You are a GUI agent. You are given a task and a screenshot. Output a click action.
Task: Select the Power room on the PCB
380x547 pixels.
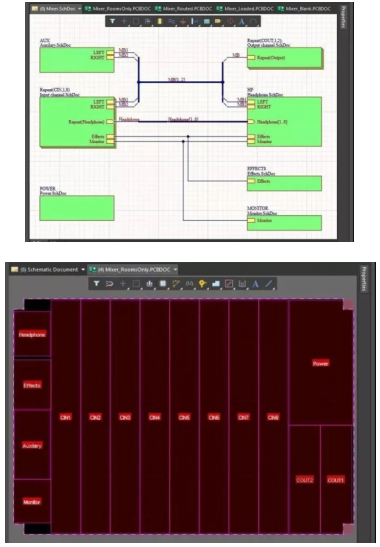[x=321, y=363]
